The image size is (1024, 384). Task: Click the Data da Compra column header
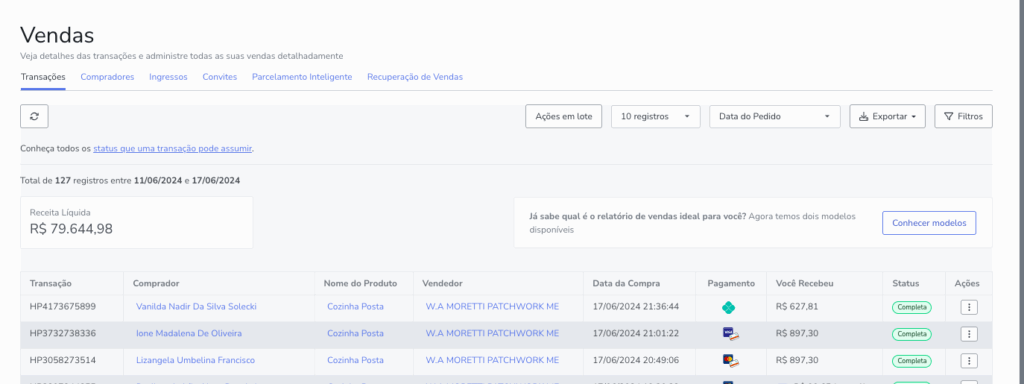(626, 283)
